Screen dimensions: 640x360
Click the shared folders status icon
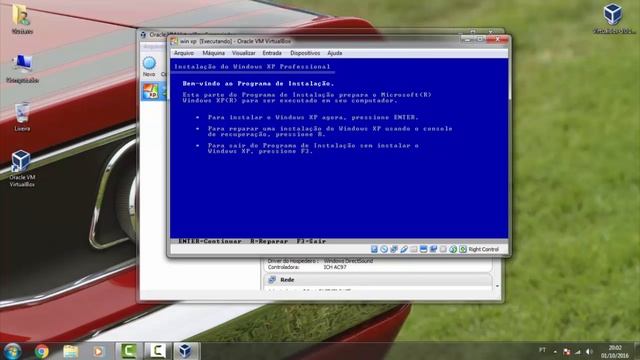[413, 249]
